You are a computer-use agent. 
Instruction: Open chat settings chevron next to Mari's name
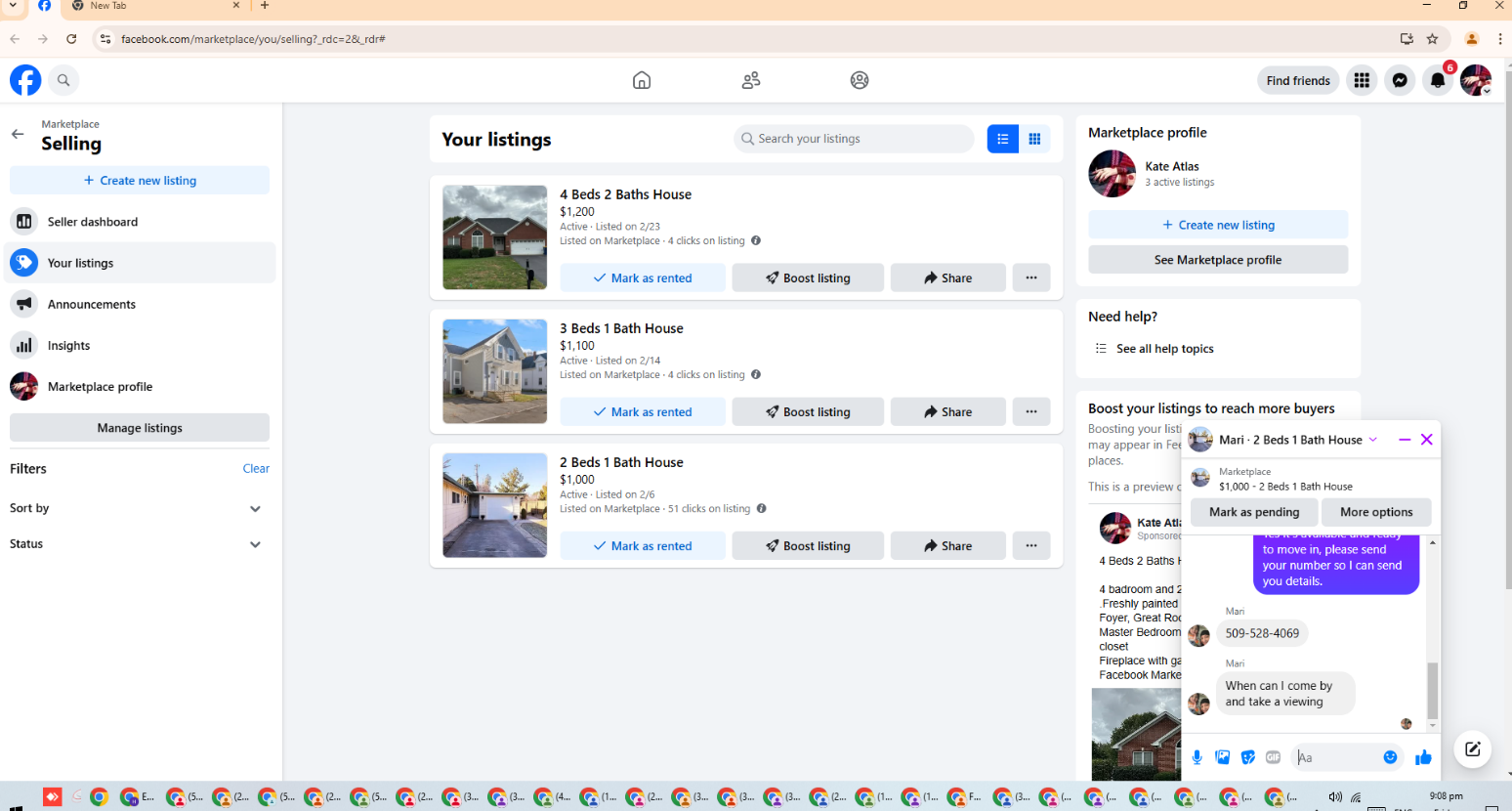click(x=1373, y=440)
